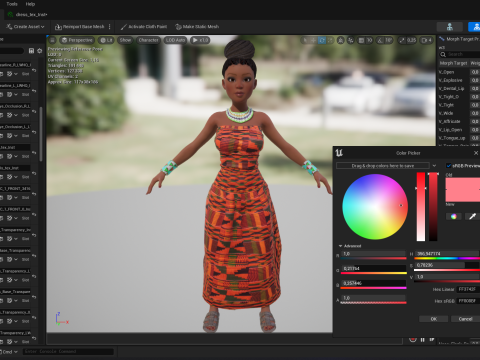This screenshot has height=360, width=480.
Task: Activate Cloth Paint tool
Action: click(144, 27)
